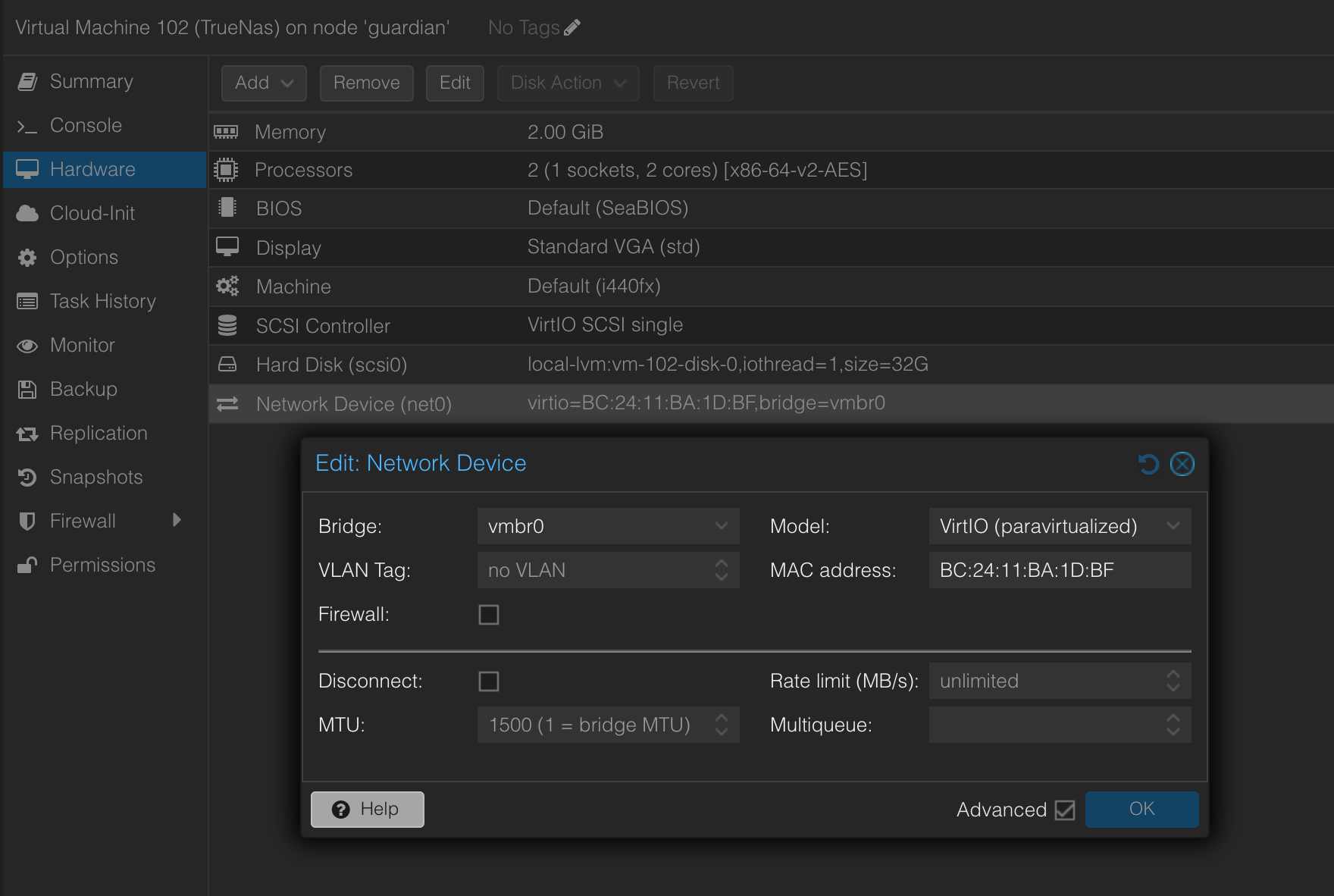Click the Console prompt icon
Image resolution: width=1334 pixels, height=896 pixels.
coord(27,126)
